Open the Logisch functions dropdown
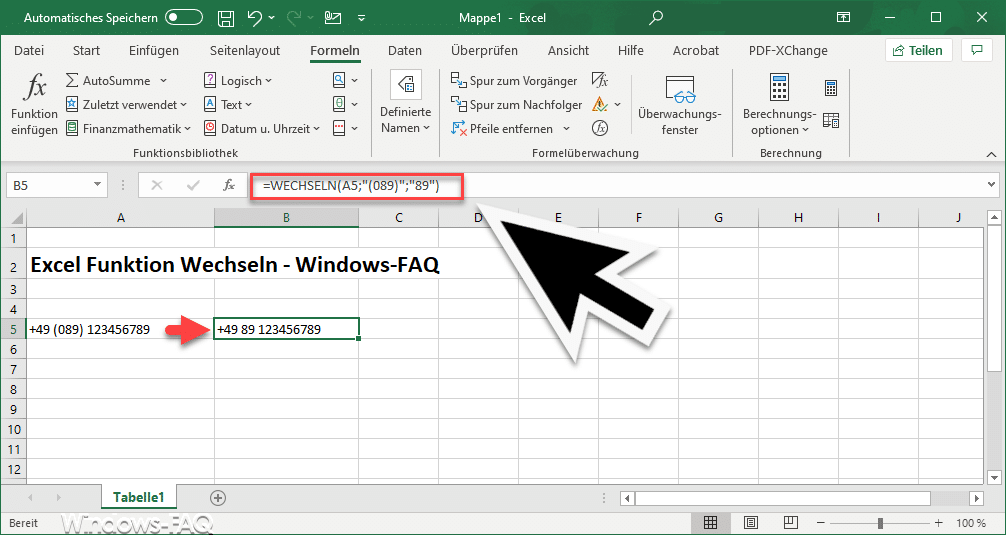Viewport: 1006px width, 535px height. point(238,81)
